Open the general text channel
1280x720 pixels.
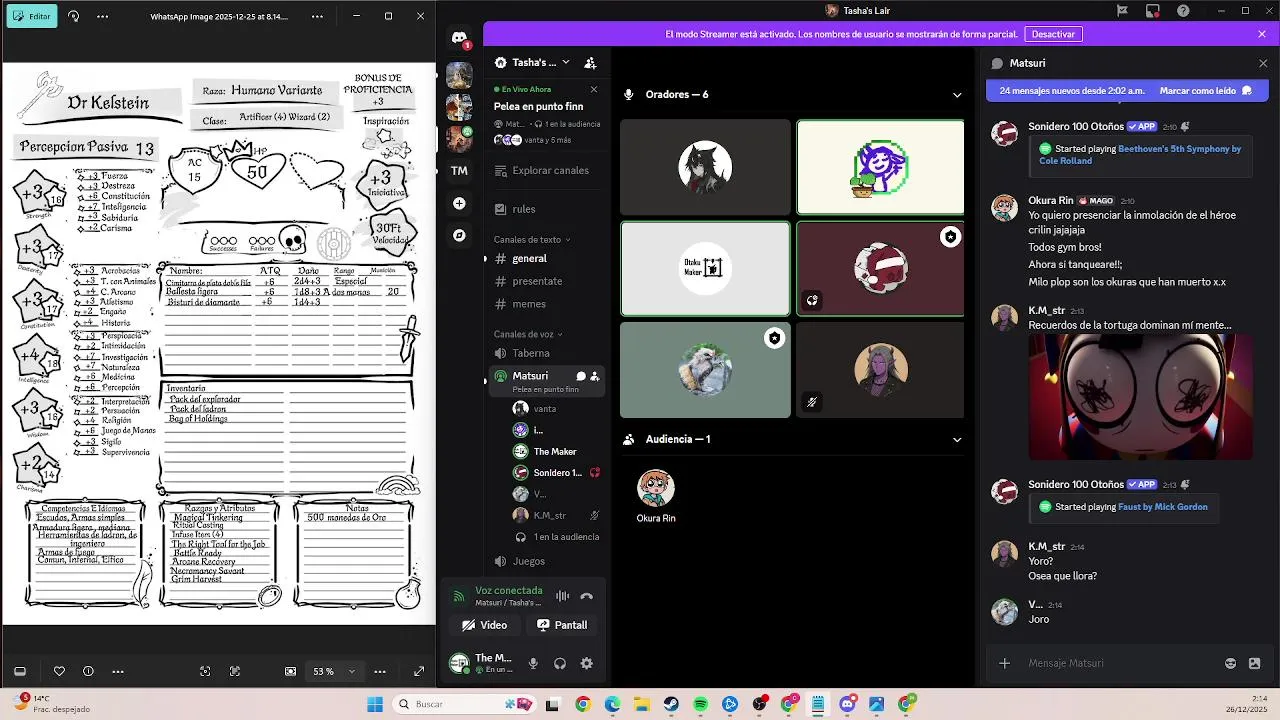click(548, 258)
